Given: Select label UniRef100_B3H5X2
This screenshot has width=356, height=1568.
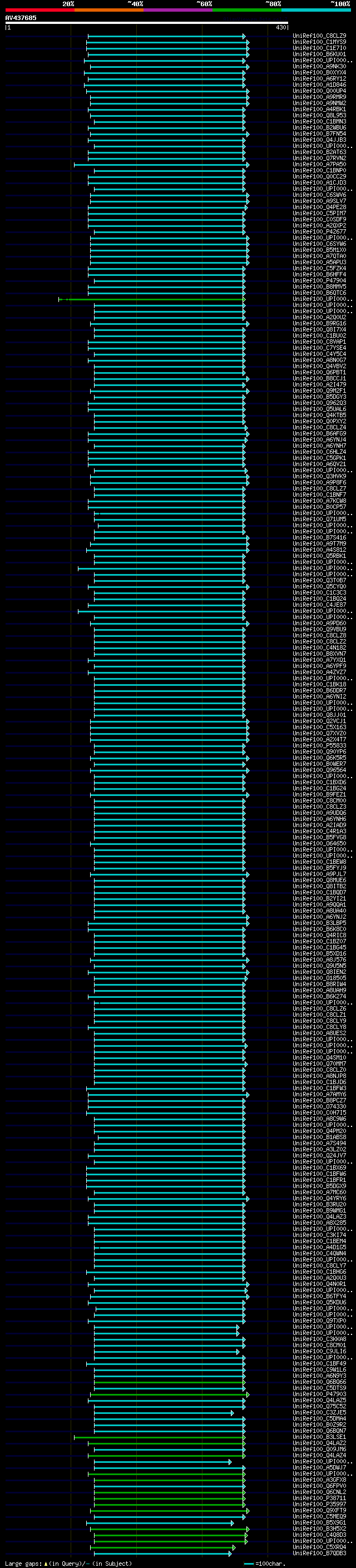Looking at the screenshot, I should click(x=319, y=1529).
